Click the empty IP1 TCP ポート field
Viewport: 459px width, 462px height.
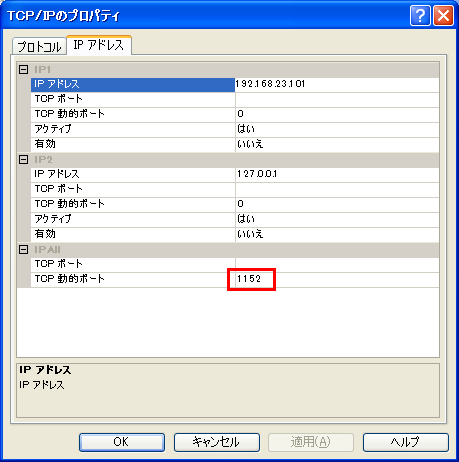(337, 99)
